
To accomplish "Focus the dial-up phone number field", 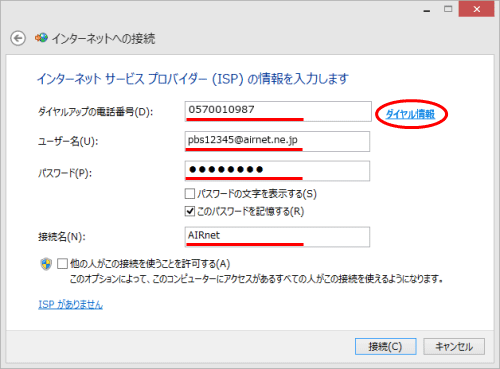I will 278,111.
